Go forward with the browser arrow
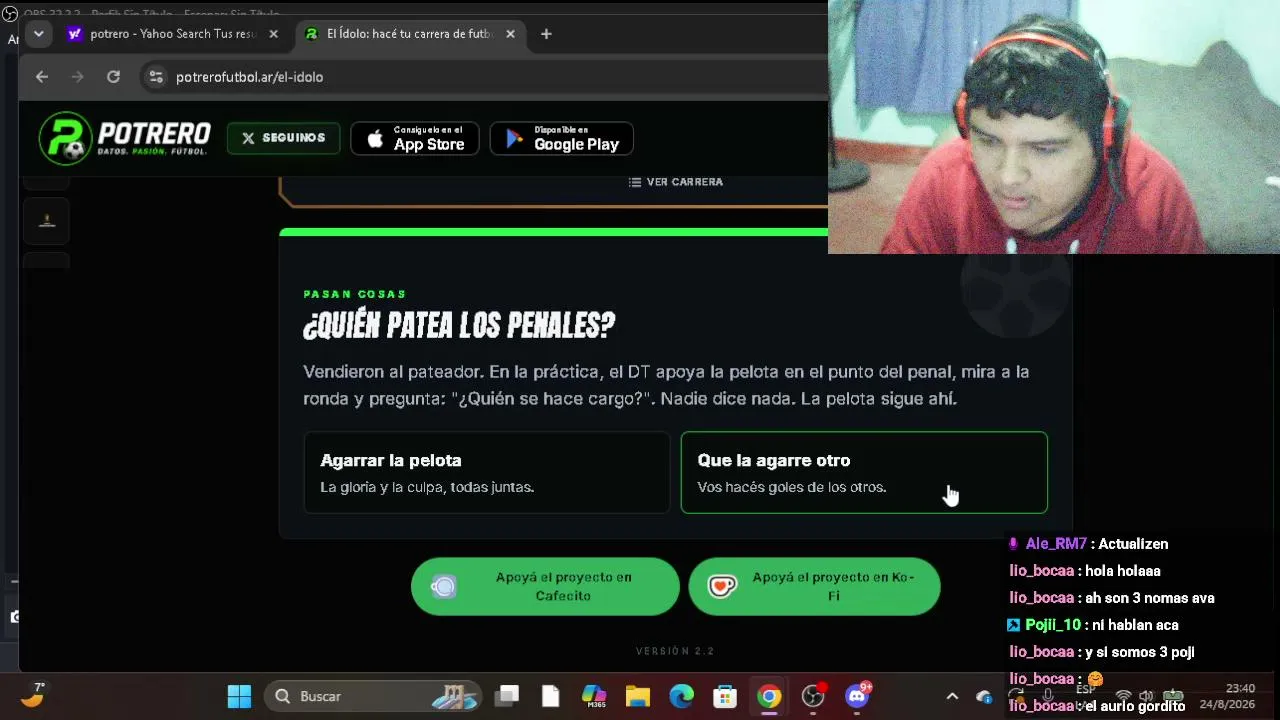The height and width of the screenshot is (720, 1280). point(77,77)
